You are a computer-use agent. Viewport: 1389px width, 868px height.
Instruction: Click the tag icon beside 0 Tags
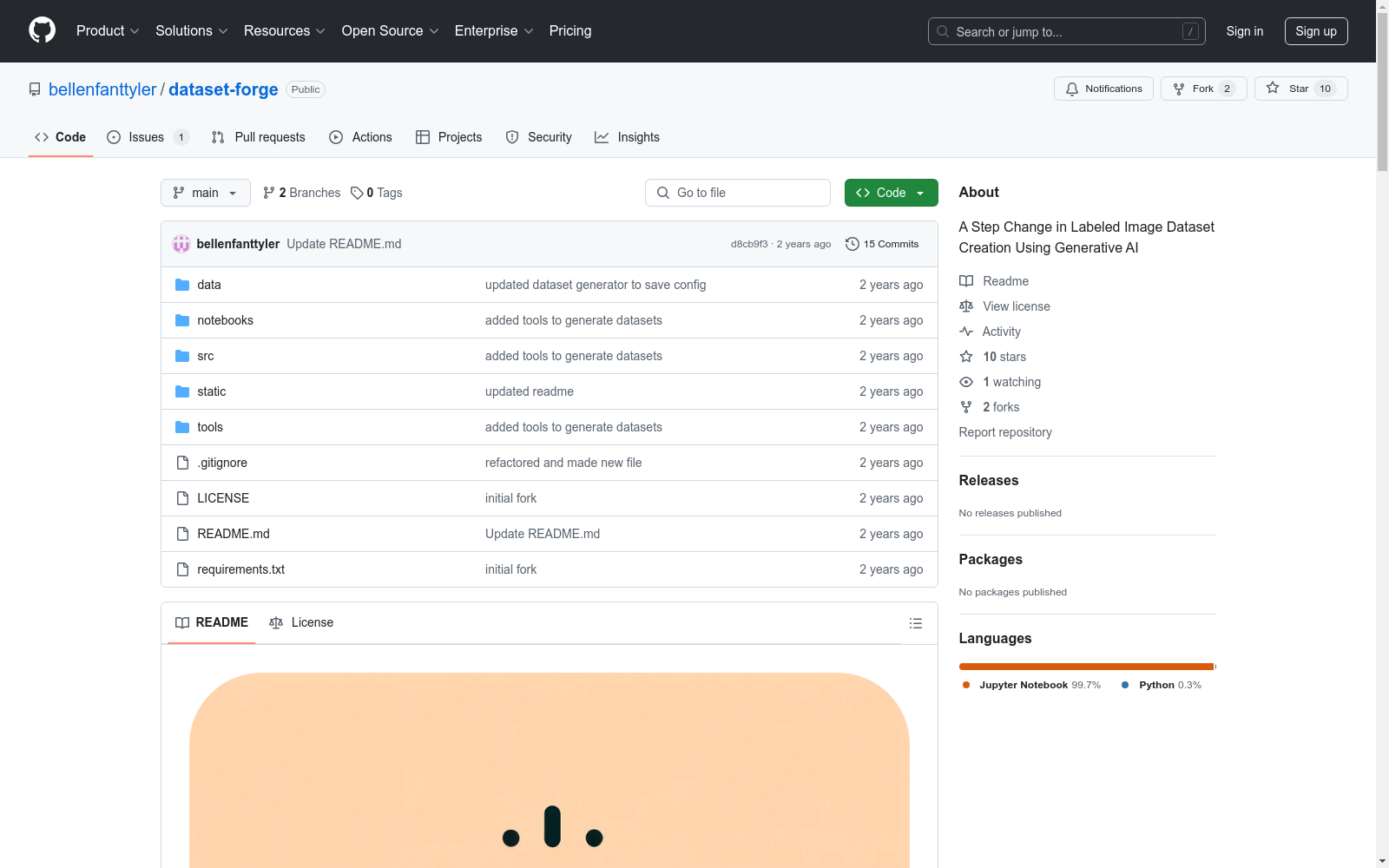357,193
